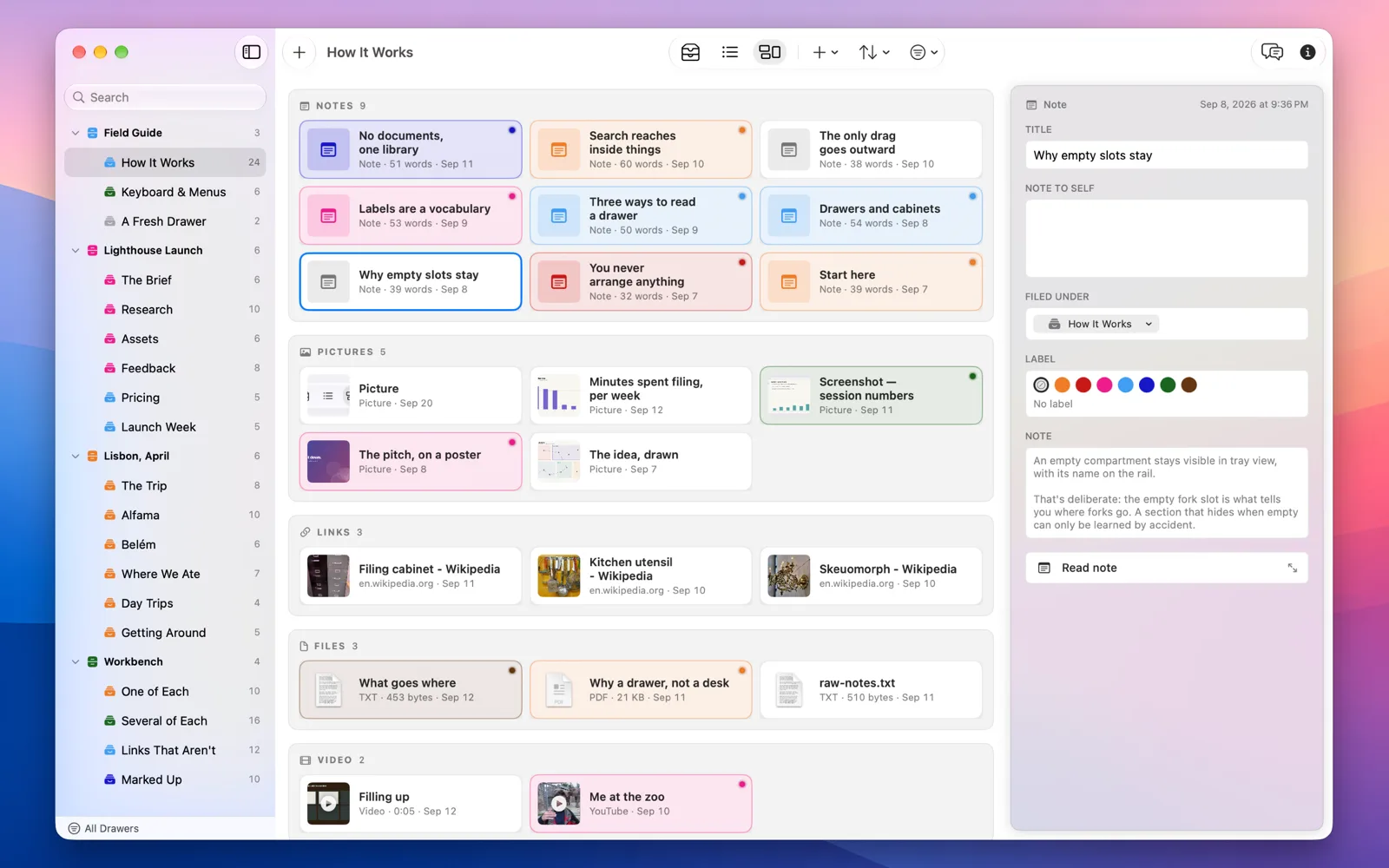Open the comments speech bubble icon

[x=1272, y=52]
